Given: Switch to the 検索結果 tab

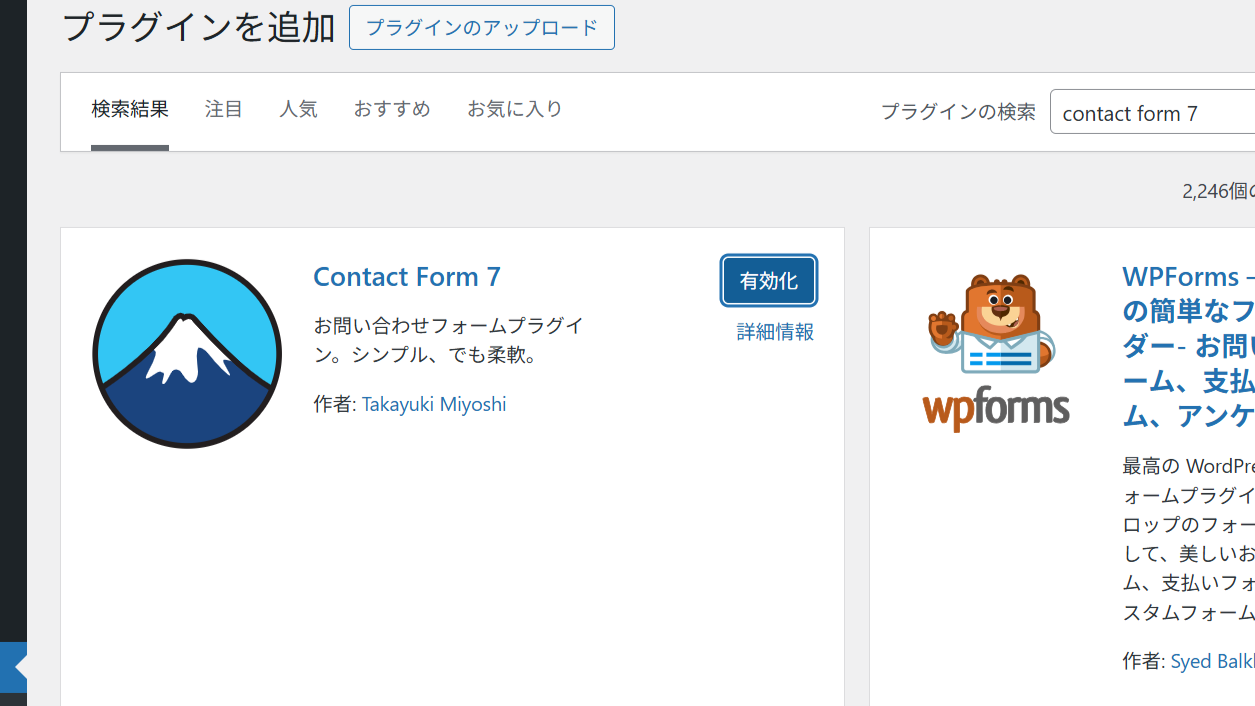Looking at the screenshot, I should (130, 109).
